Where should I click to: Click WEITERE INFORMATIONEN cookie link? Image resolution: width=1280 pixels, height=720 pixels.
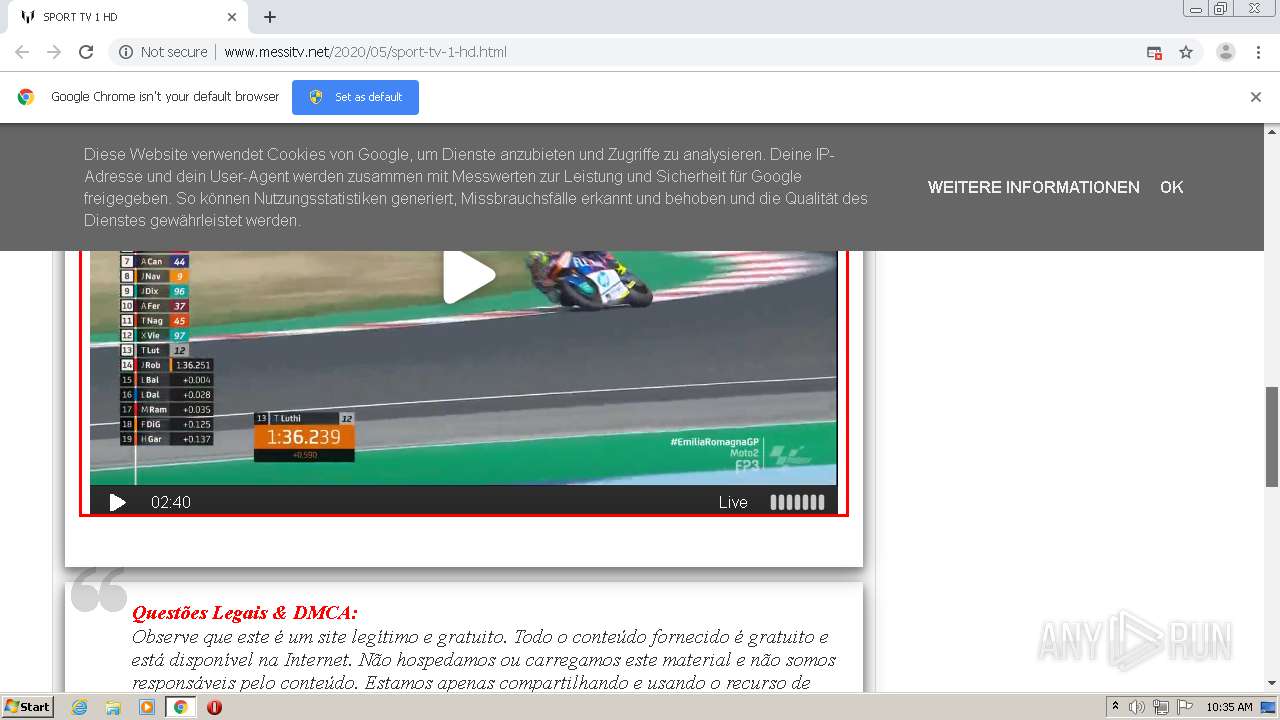[1033, 187]
